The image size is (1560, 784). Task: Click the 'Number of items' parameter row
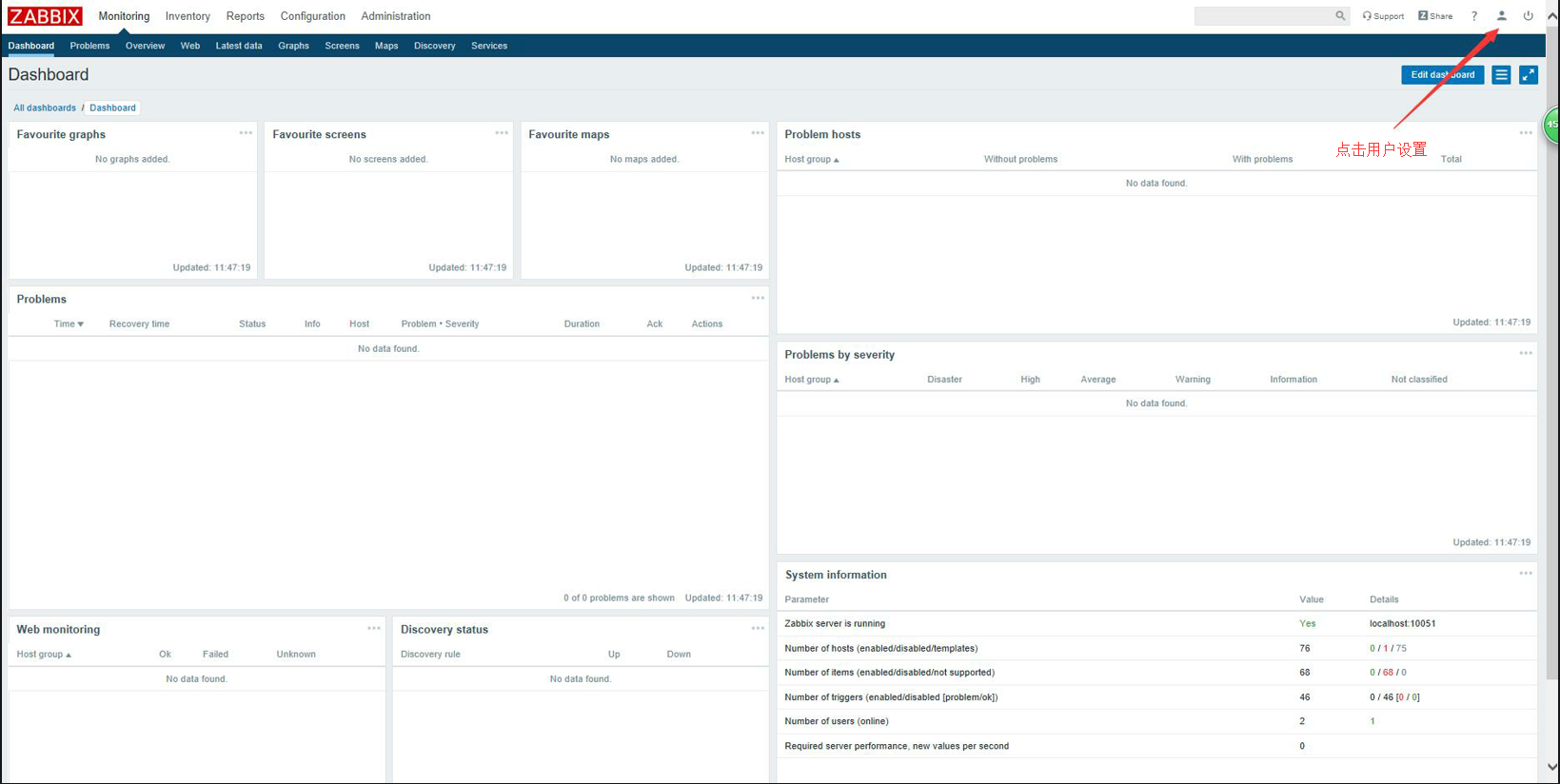1156,673
